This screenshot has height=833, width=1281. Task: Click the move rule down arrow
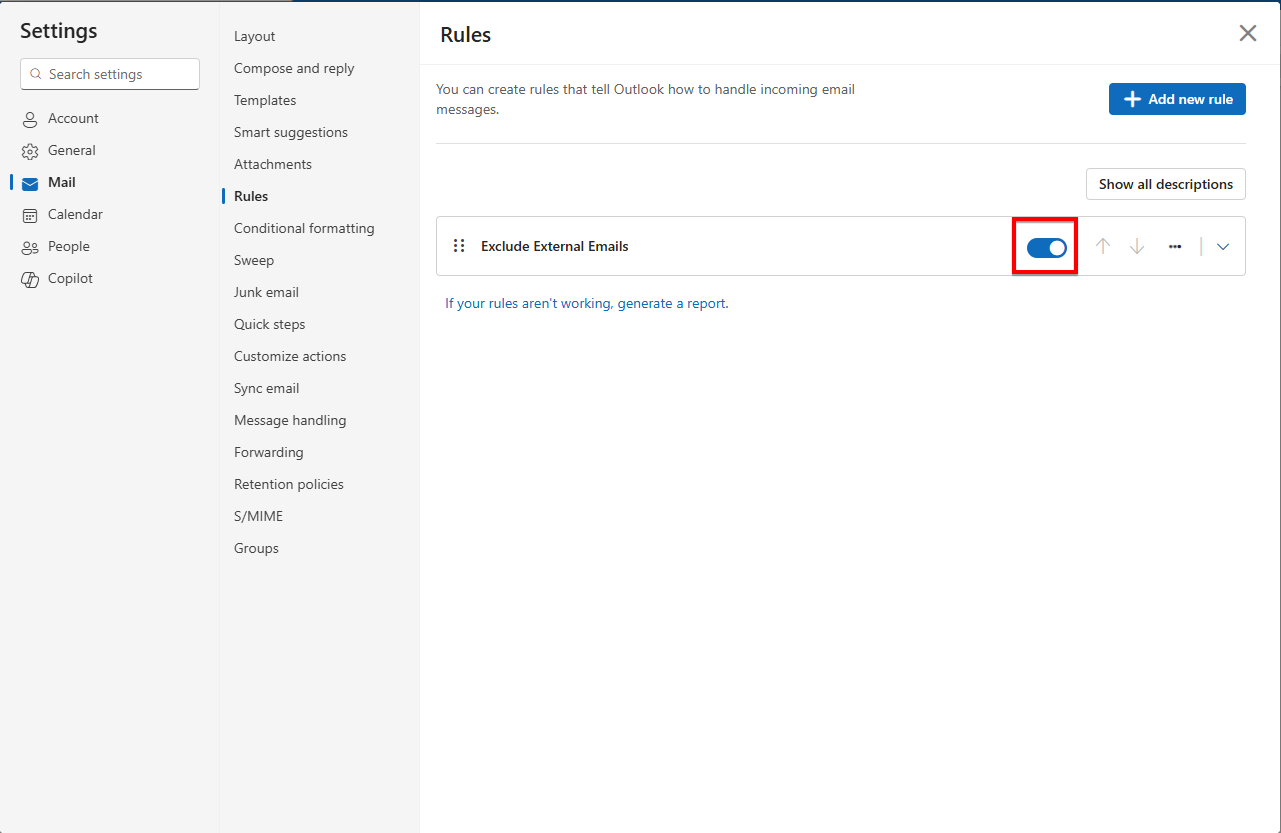pyautogui.click(x=1137, y=245)
